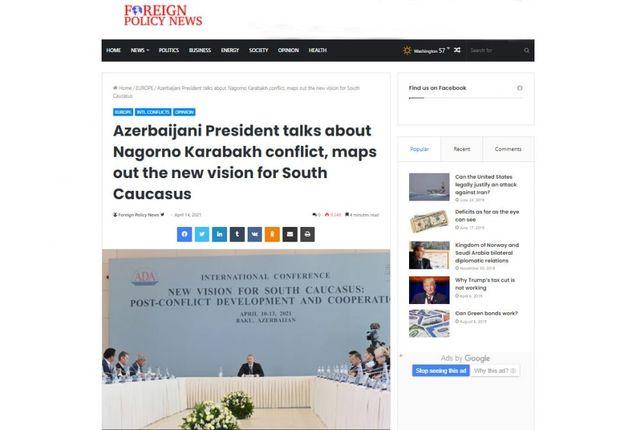This screenshot has height=430, width=620.
Task: Print the article using printer icon
Action: click(307, 235)
